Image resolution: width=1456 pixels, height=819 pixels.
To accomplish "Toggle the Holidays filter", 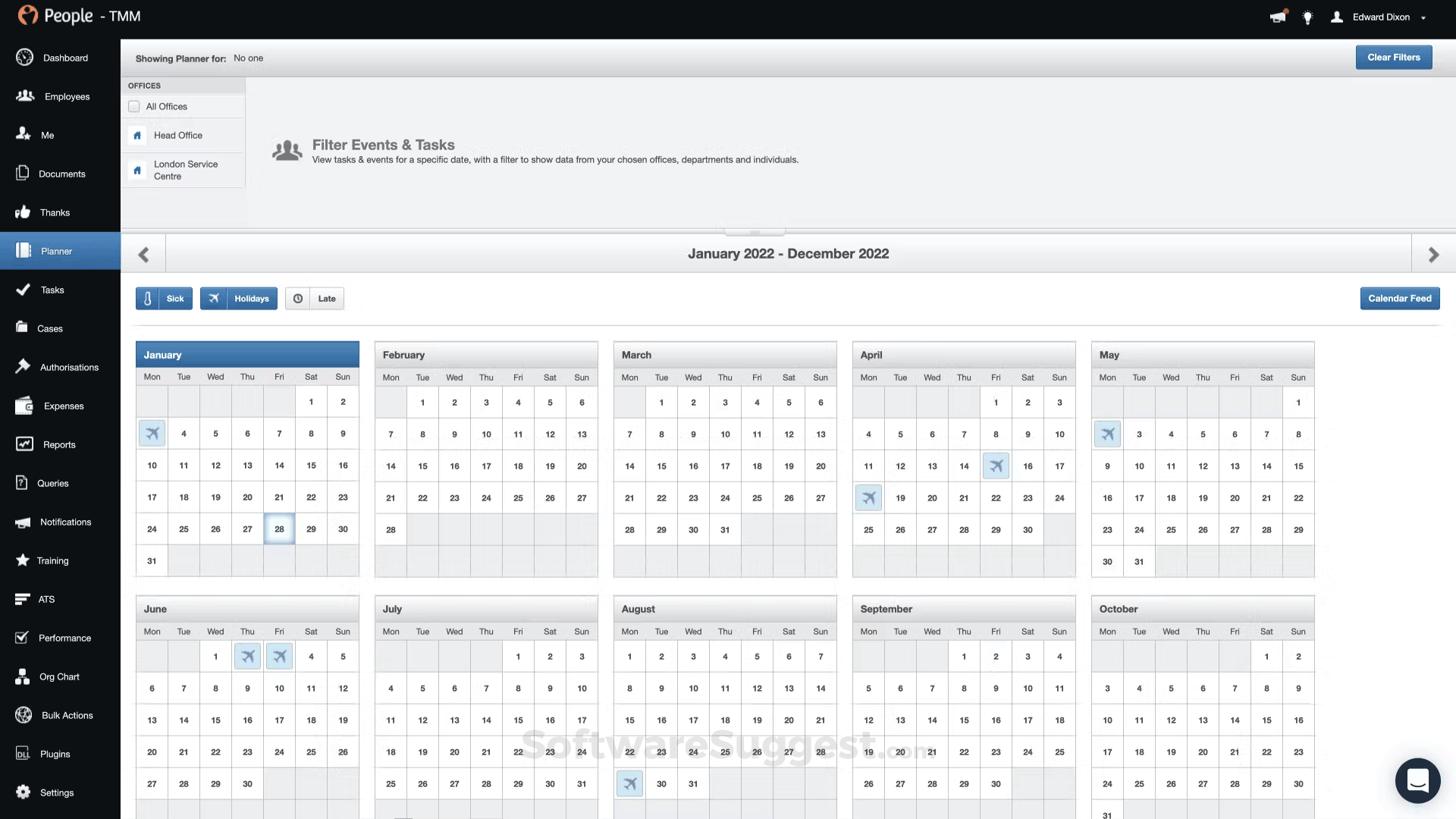I will pyautogui.click(x=238, y=298).
